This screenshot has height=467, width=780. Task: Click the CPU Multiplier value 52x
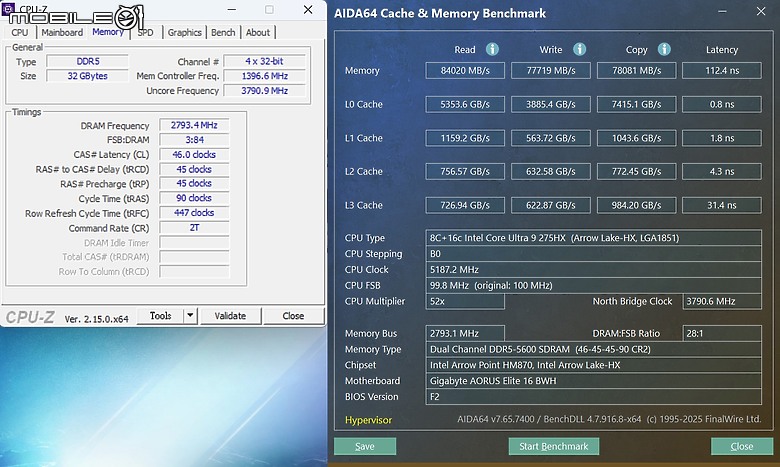(x=465, y=301)
